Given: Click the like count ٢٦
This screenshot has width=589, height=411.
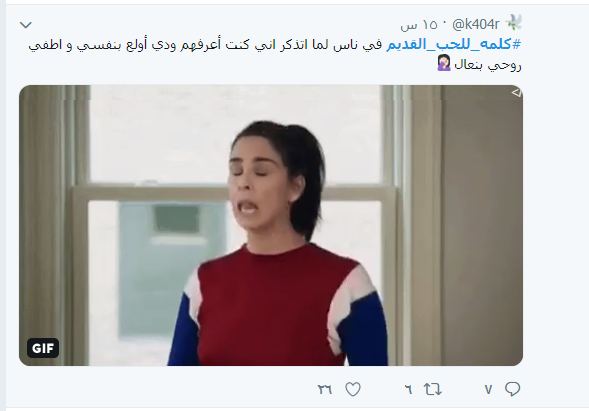Looking at the screenshot, I should tap(325, 390).
